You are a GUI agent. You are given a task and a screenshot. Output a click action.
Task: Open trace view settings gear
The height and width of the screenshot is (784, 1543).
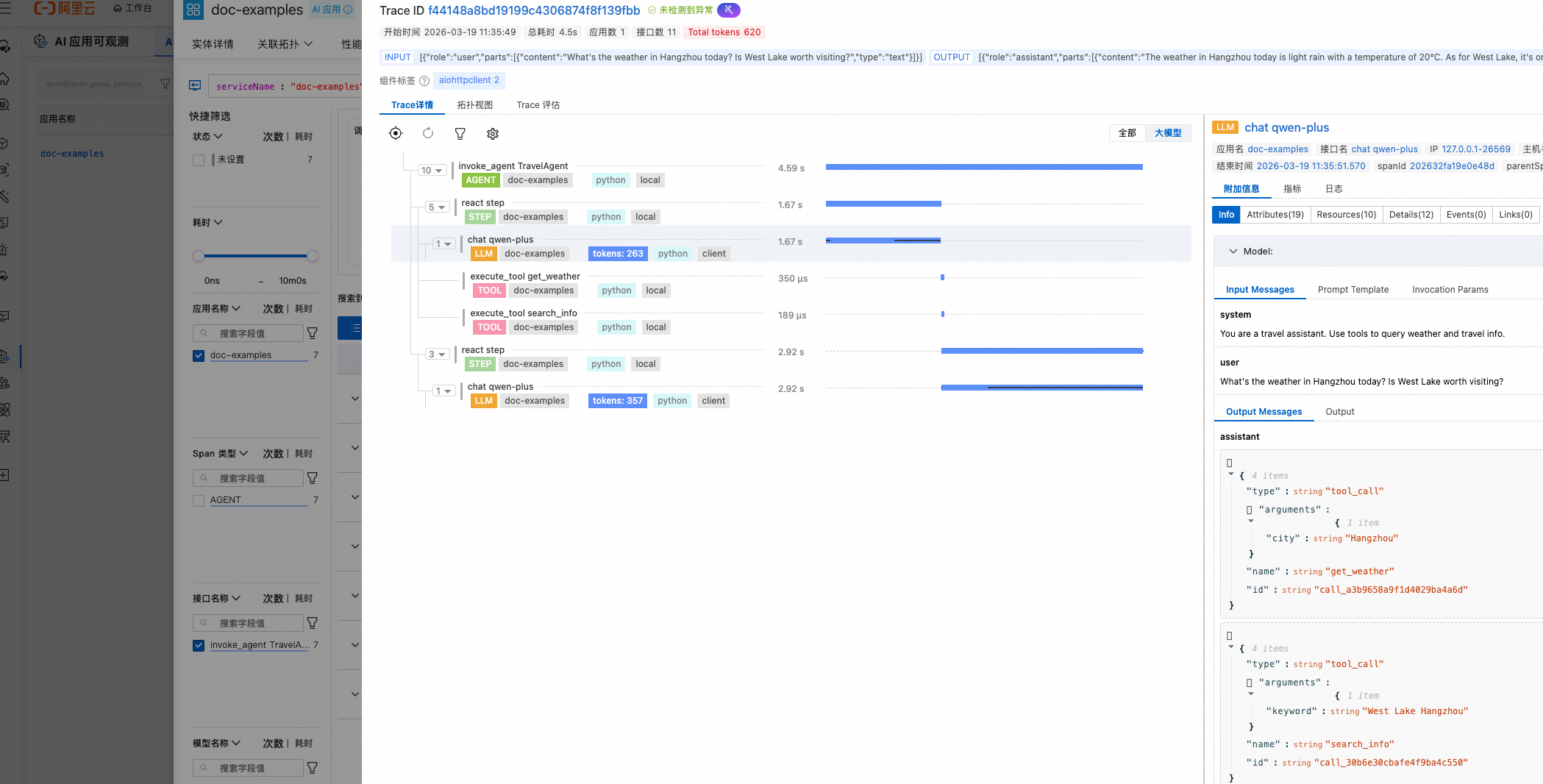(x=493, y=133)
